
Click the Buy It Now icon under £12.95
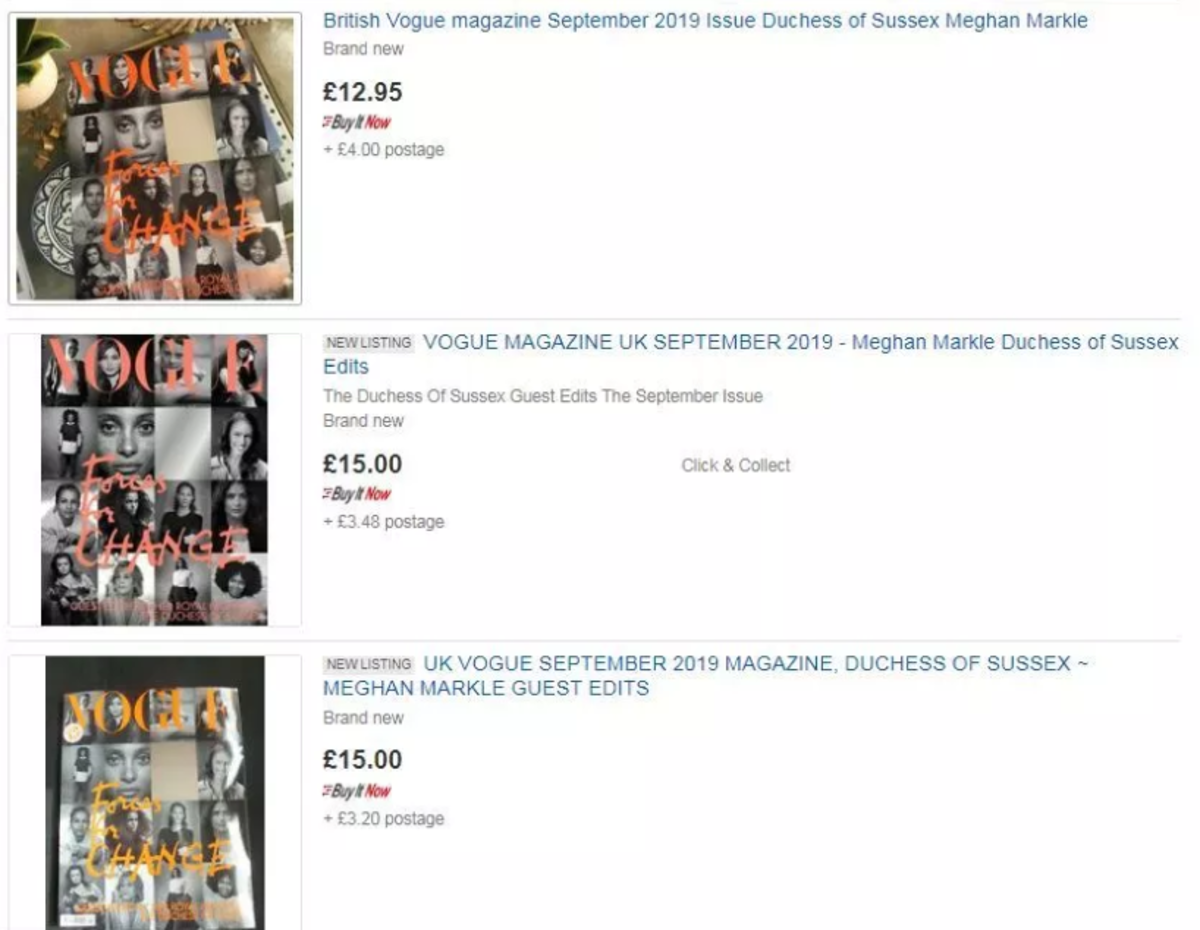[356, 122]
